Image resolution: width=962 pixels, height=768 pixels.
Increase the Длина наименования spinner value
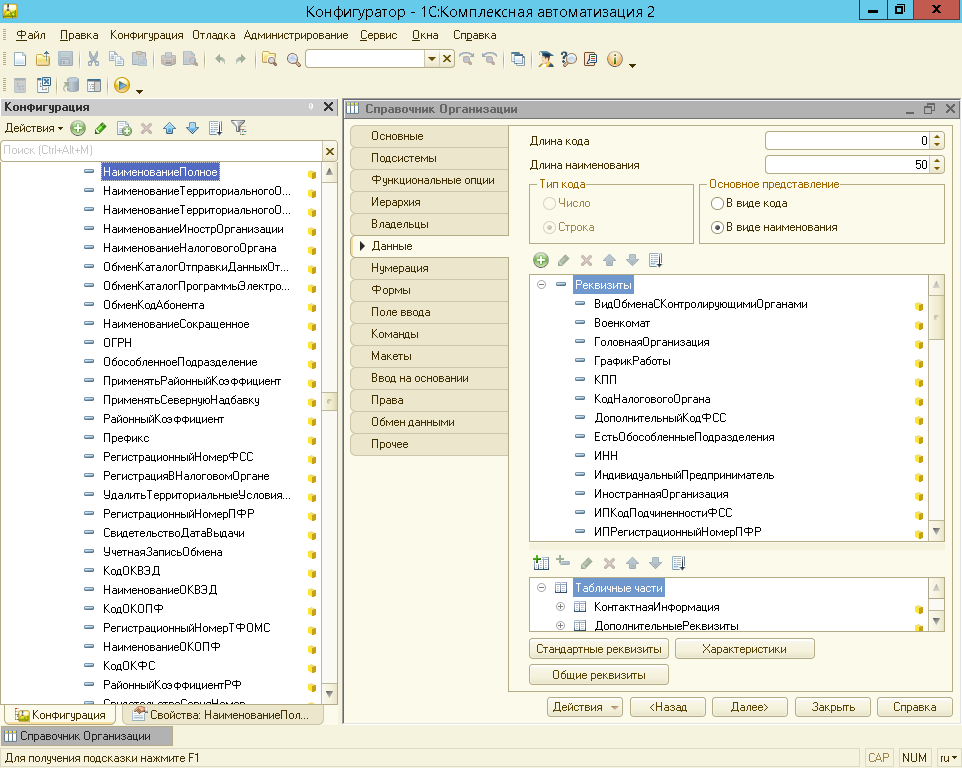938,160
